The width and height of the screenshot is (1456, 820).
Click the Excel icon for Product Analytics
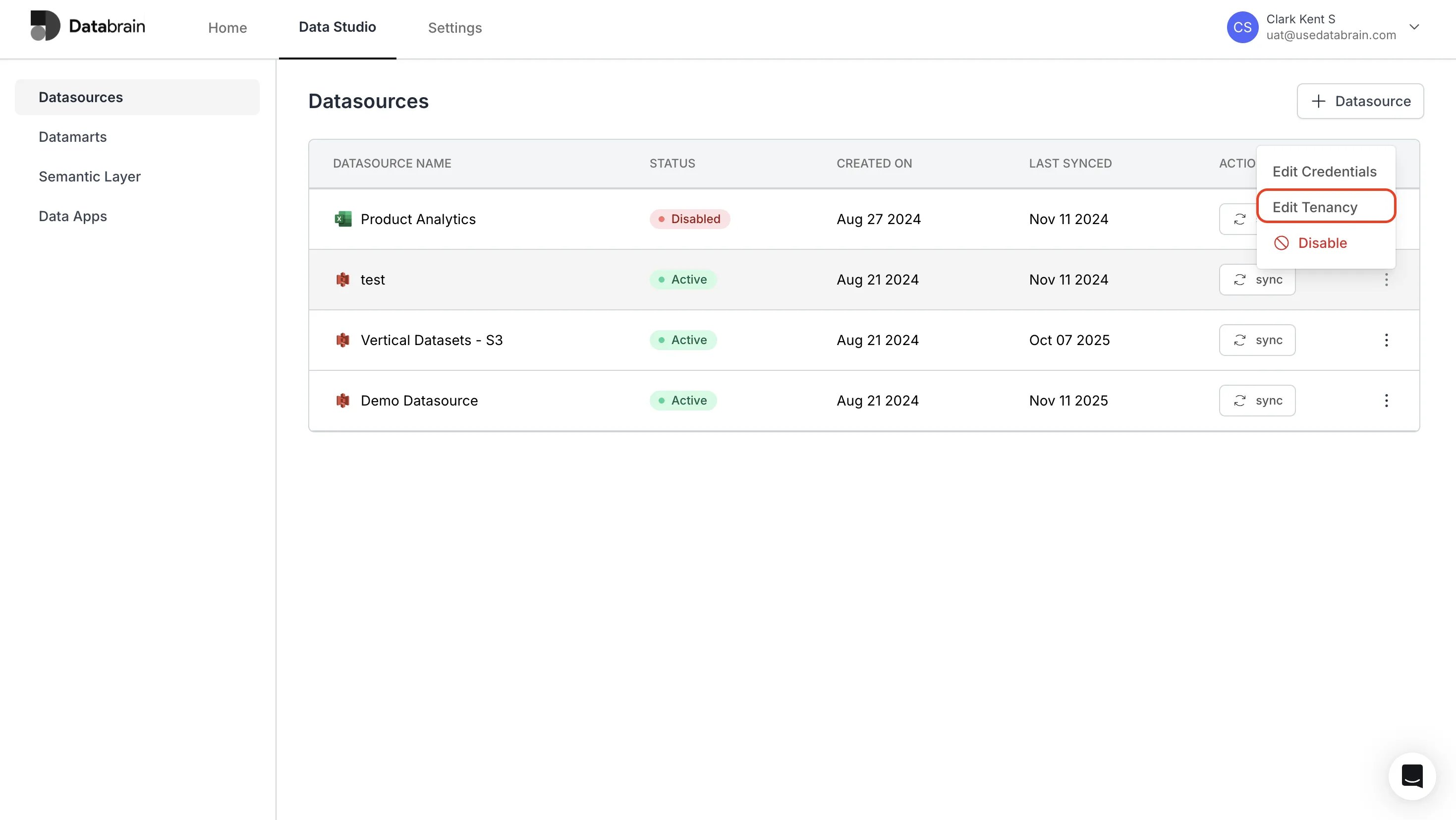342,219
